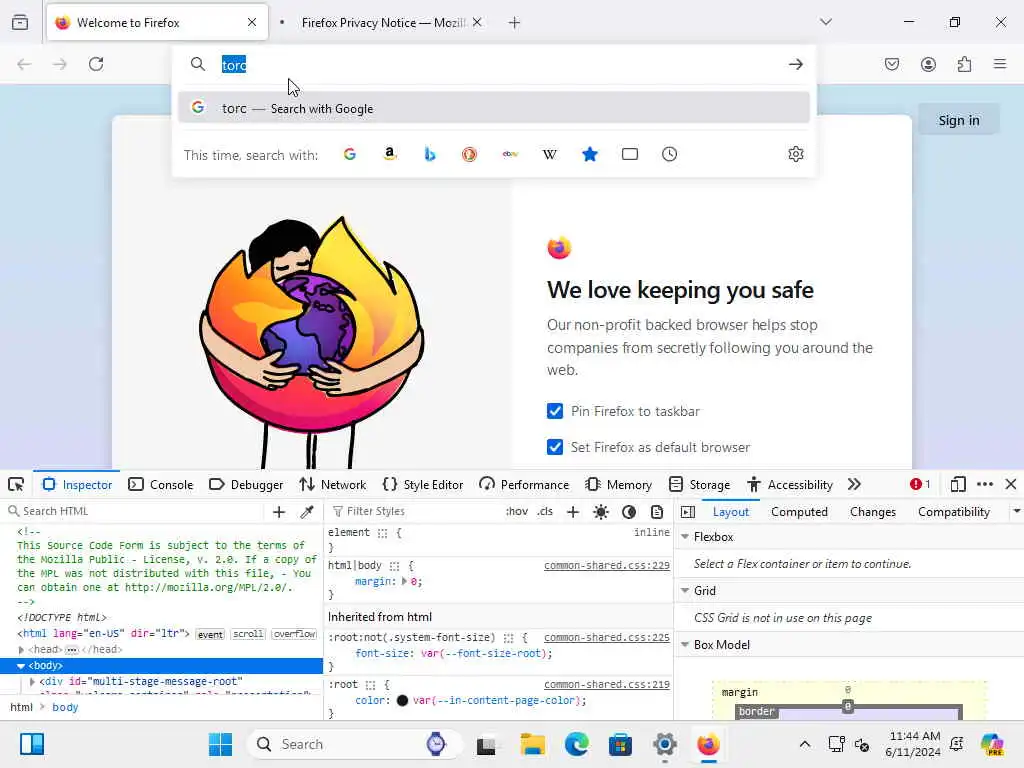
Task: Open common-shared.css:219 source link
Action: 607,684
